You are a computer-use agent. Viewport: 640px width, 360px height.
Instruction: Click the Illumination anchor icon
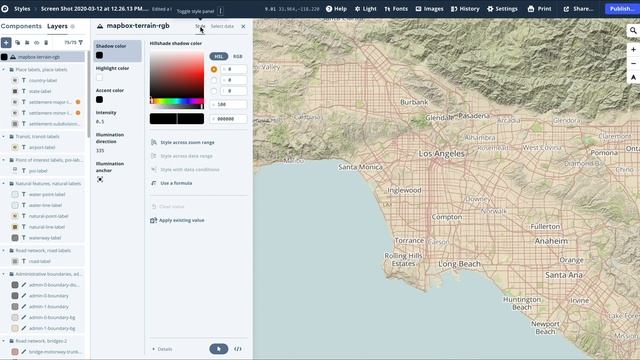(x=100, y=179)
